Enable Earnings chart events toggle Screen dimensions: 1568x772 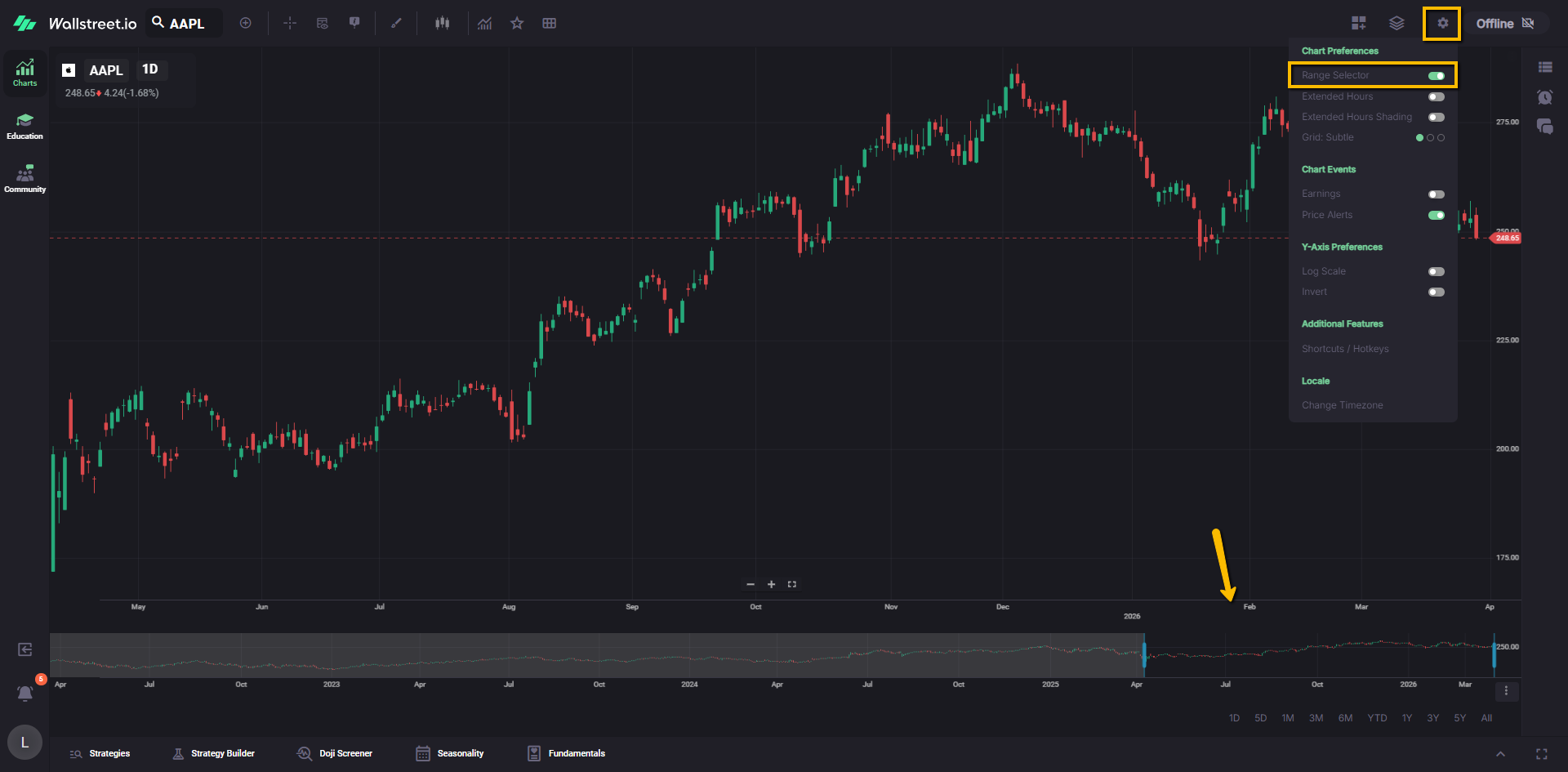coord(1436,194)
